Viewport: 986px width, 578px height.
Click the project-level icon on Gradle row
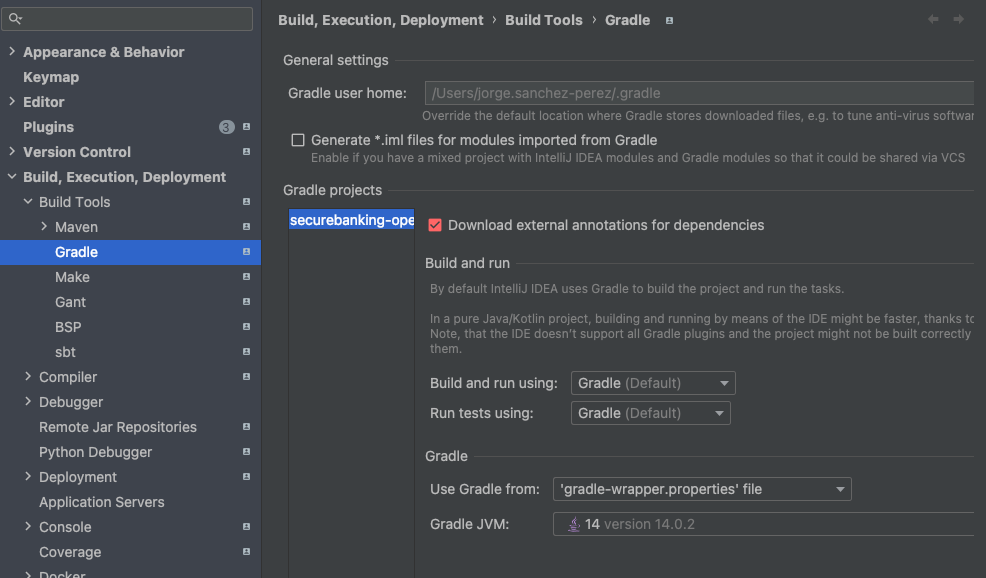[246, 252]
